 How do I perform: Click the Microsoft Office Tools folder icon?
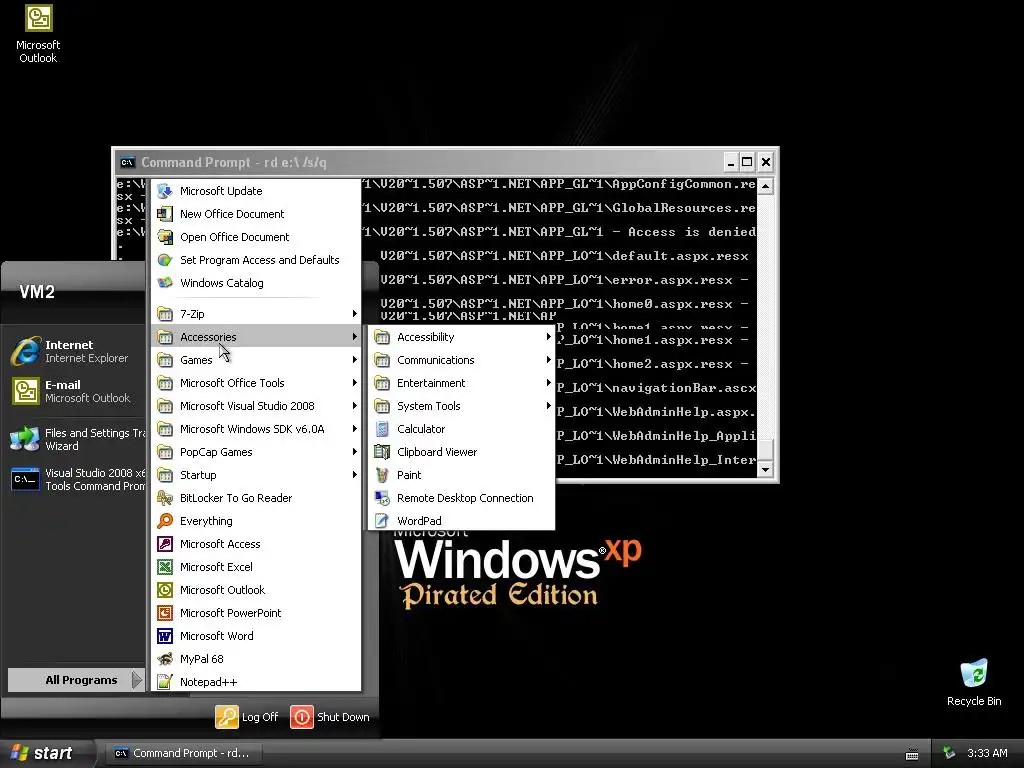165,383
